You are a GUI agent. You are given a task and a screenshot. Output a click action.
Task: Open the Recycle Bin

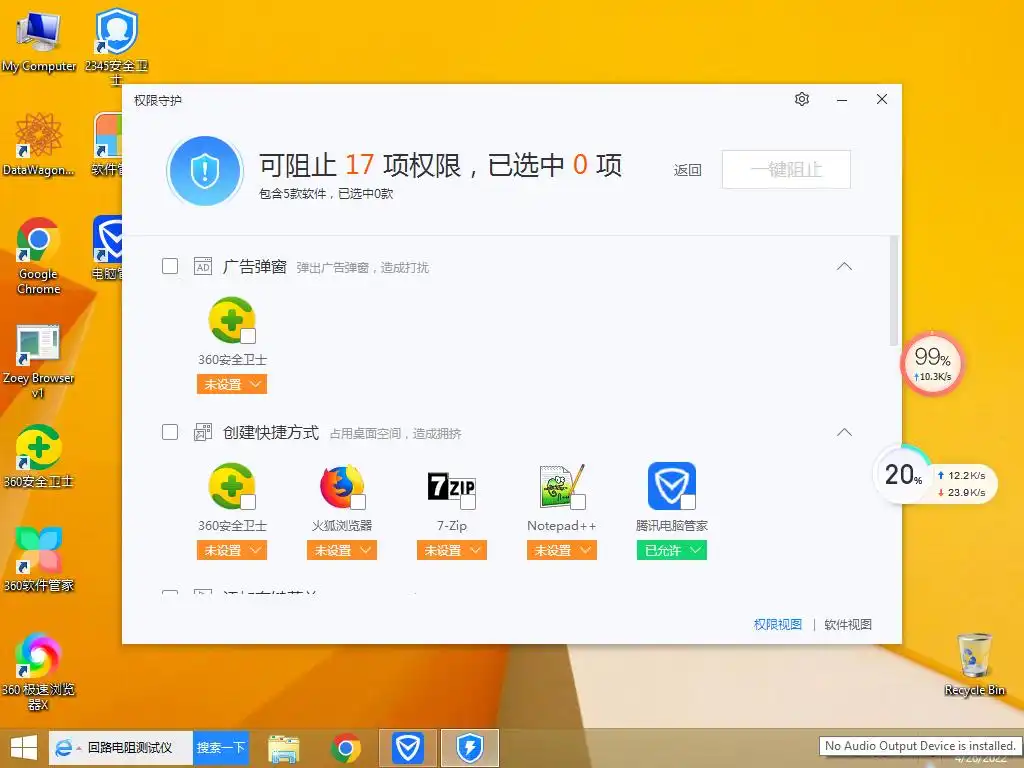click(x=974, y=664)
